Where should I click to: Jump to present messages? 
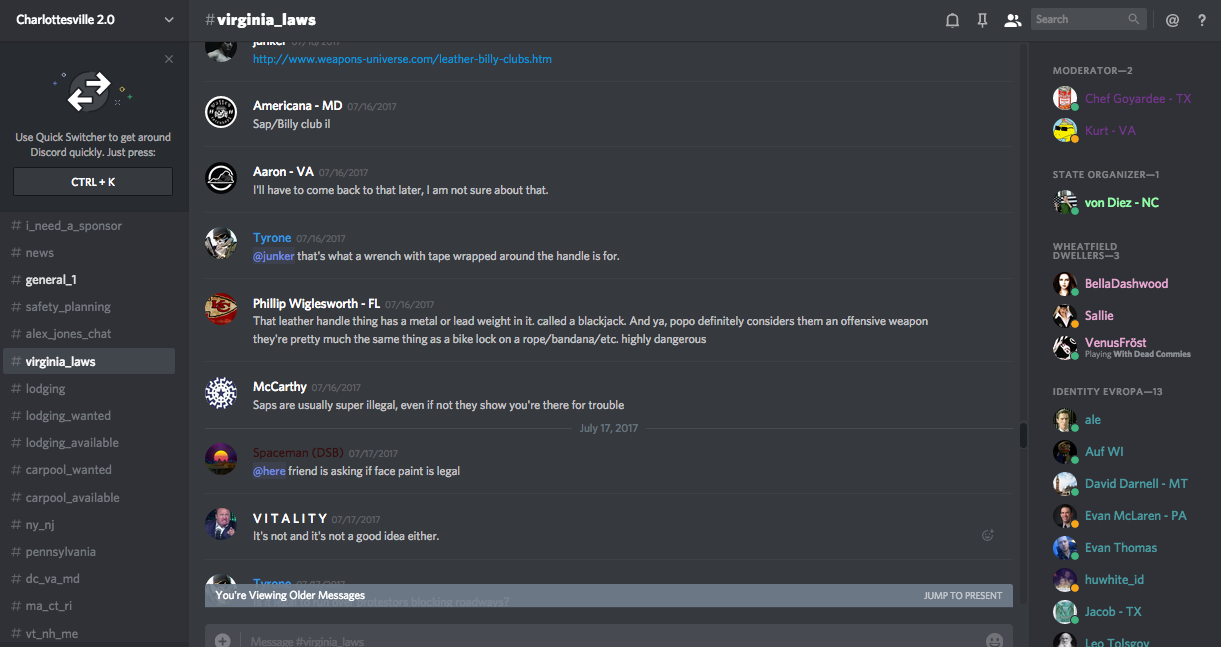click(962, 596)
